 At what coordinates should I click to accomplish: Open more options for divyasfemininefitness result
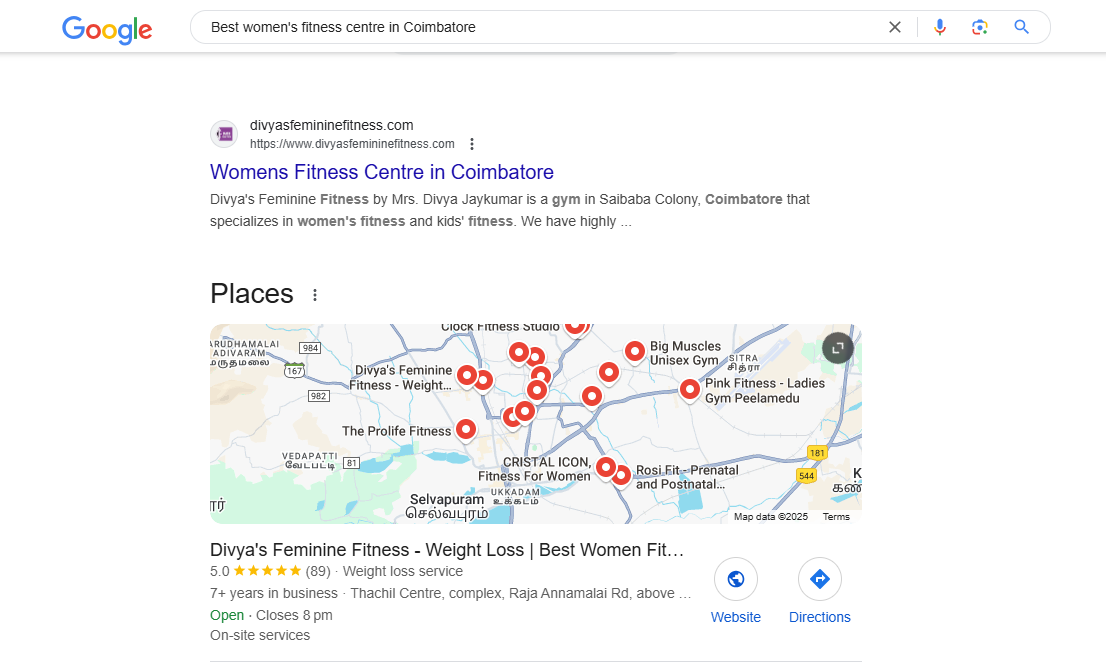coord(472,144)
